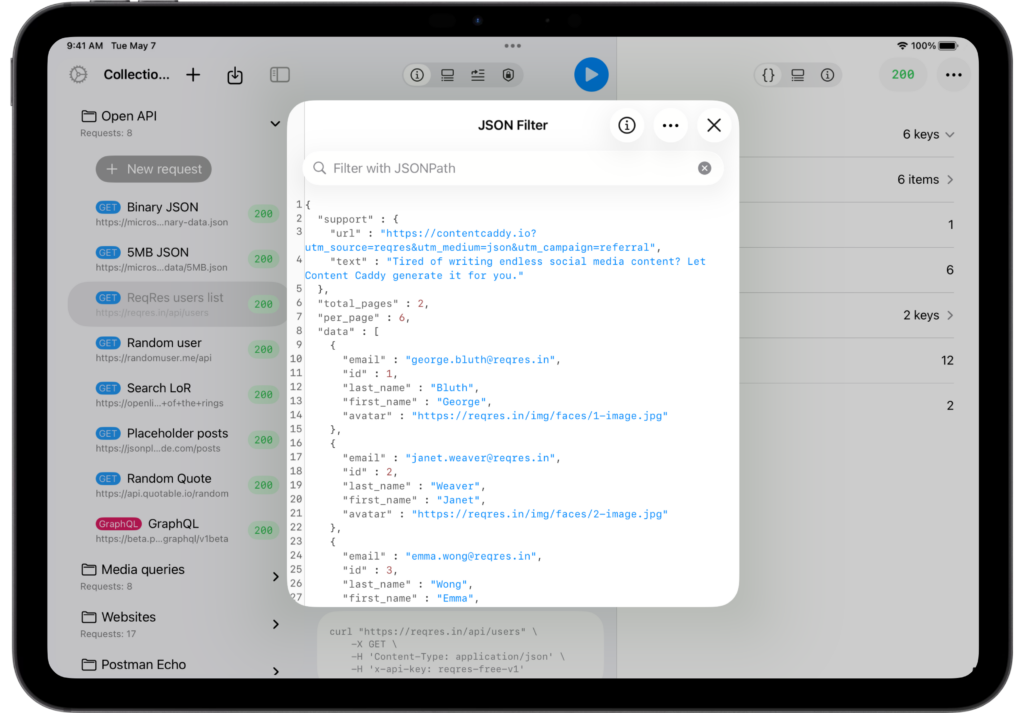Switch to request authorization shield tab
This screenshot has width=1024, height=713.
[x=508, y=75]
